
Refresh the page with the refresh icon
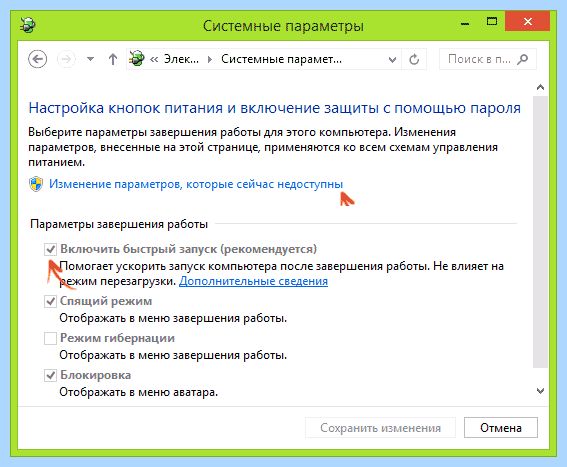[x=414, y=59]
